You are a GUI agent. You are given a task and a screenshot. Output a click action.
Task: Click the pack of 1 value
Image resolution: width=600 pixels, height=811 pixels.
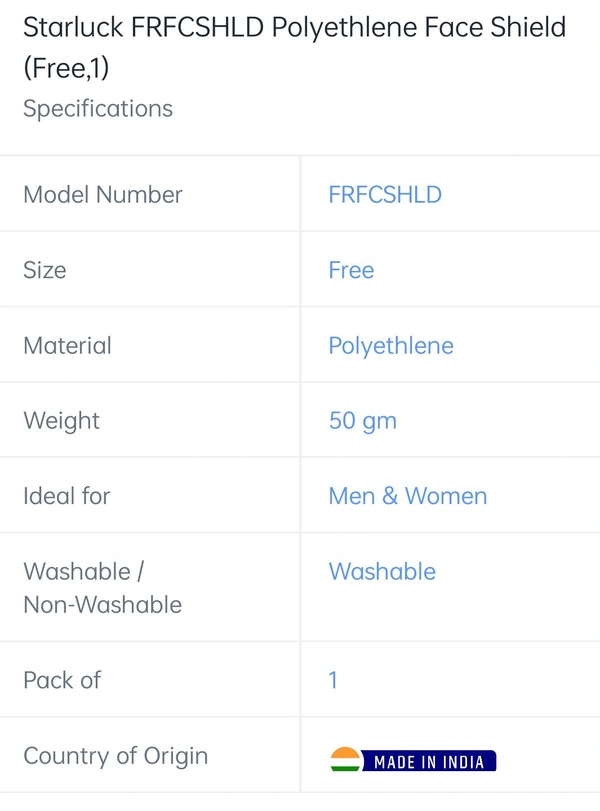click(x=333, y=680)
